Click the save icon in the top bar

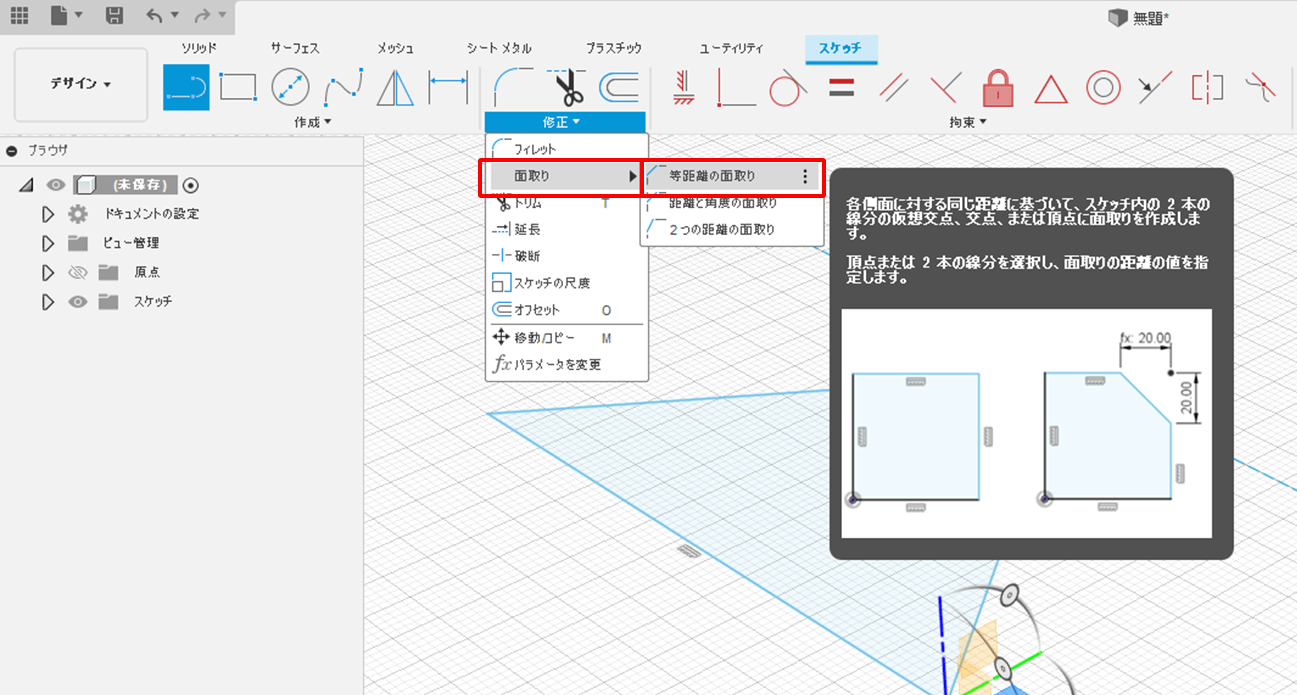[114, 15]
